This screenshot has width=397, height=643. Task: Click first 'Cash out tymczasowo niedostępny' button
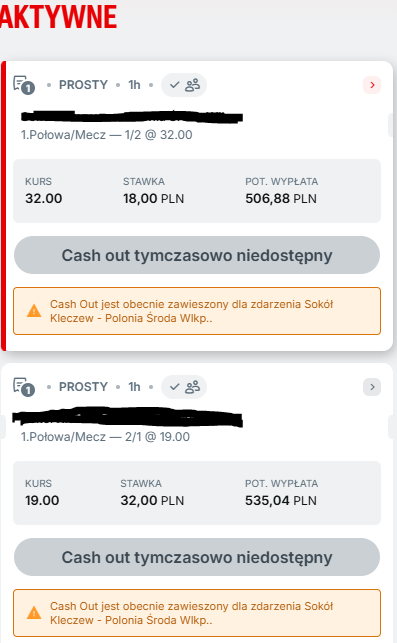tap(197, 255)
